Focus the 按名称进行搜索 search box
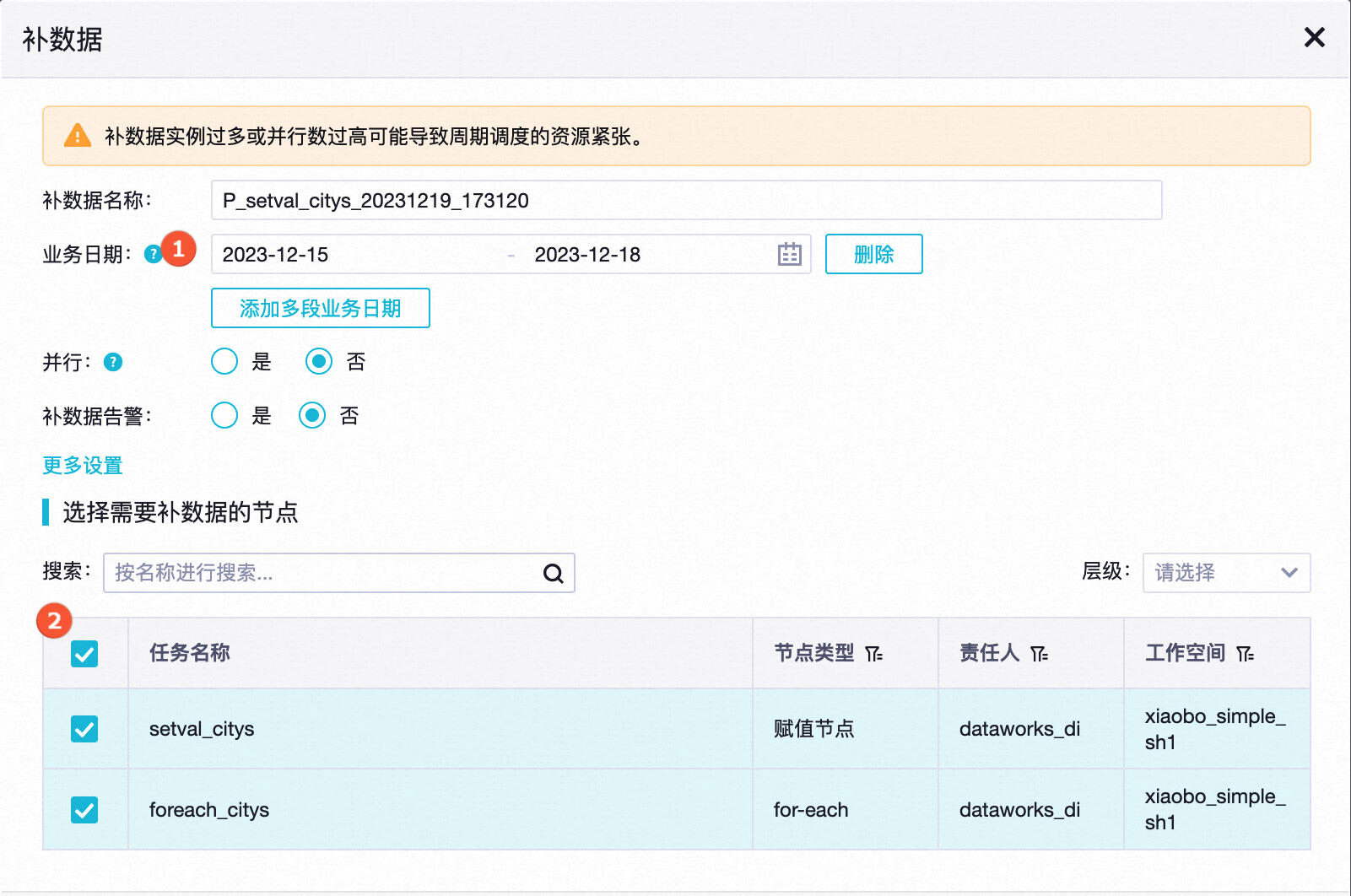The width and height of the screenshot is (1351, 896). [338, 573]
